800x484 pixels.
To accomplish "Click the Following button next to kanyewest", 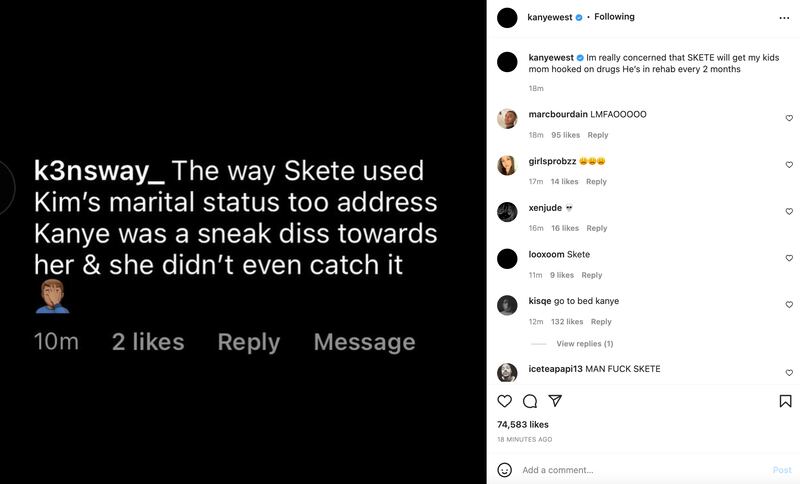I will [615, 17].
